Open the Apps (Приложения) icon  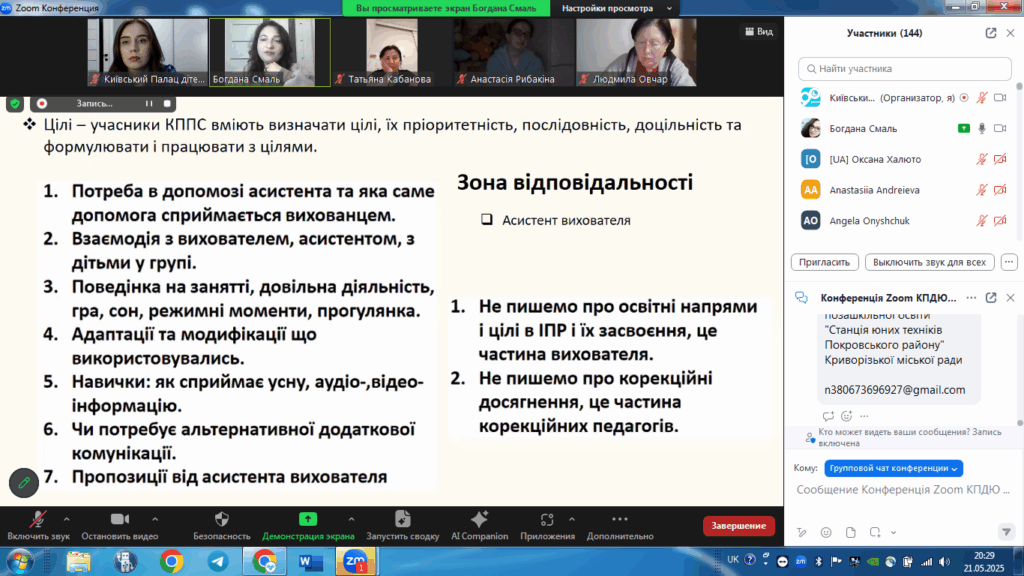[x=547, y=520]
